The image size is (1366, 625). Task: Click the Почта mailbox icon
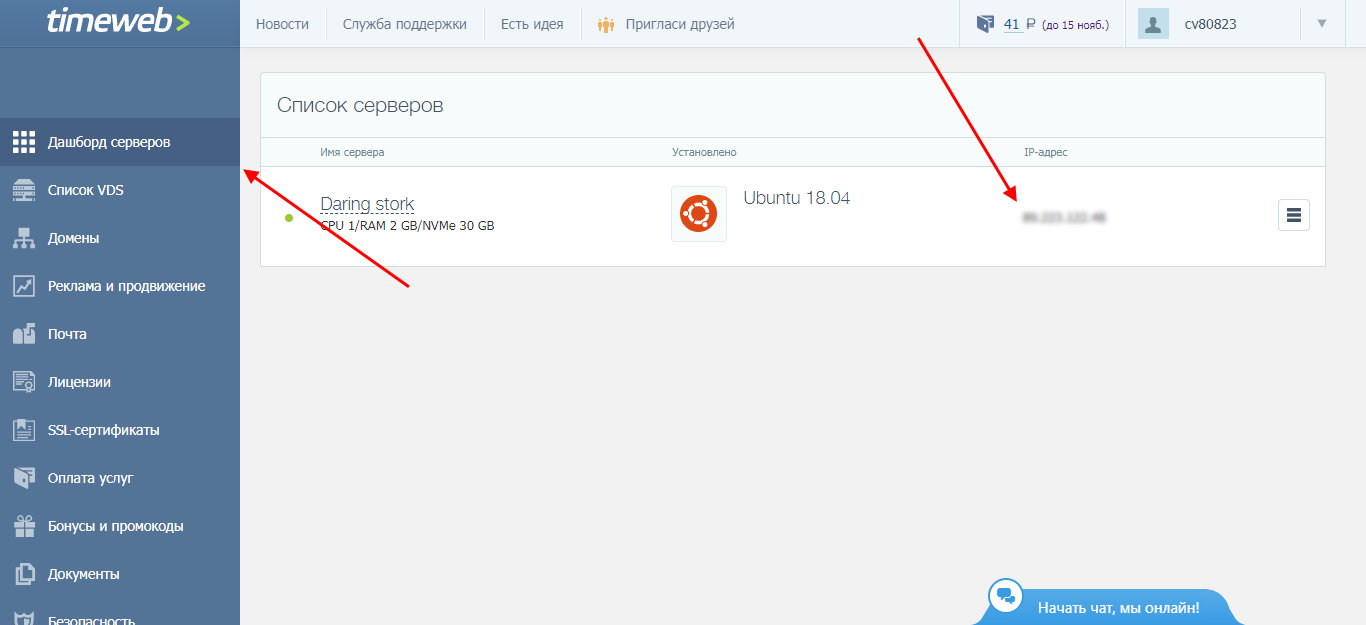24,334
